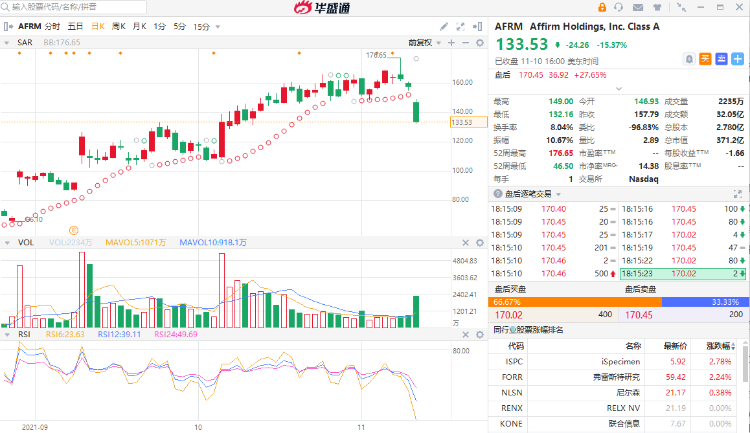Close the RSI indicator panel
Image resolution: width=750 pixels, height=433 pixels.
(x=465, y=334)
